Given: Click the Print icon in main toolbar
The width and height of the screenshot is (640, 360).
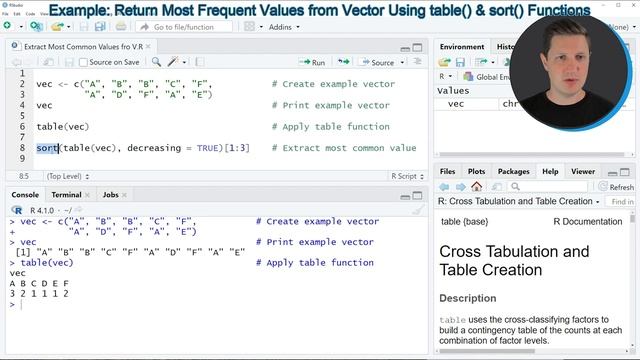Looking at the screenshot, I should tap(121, 27).
